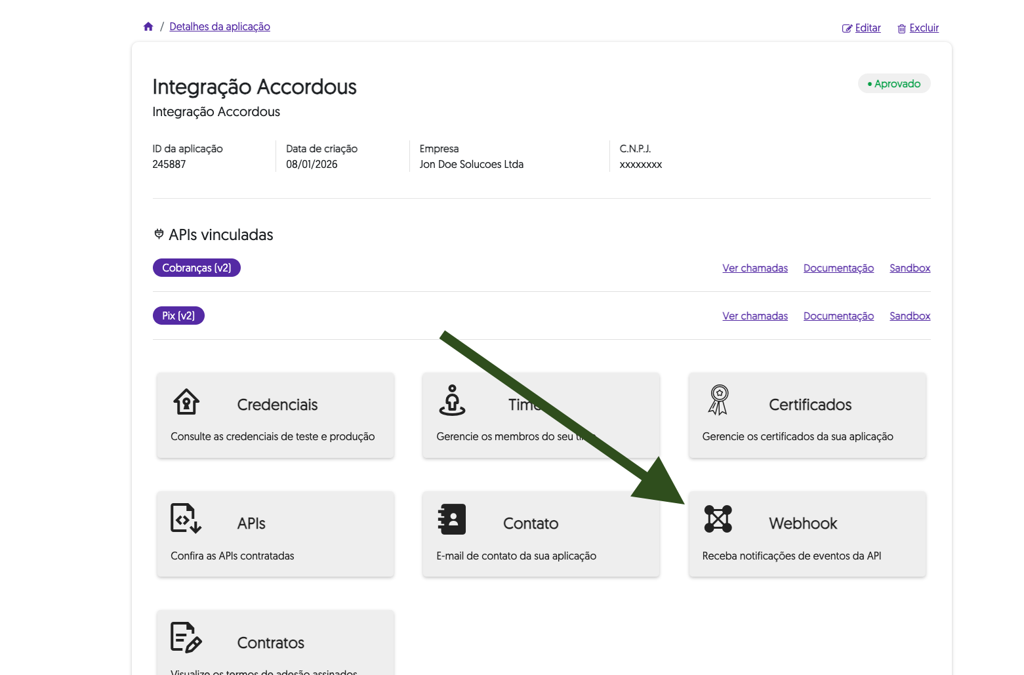Screen dimensions: 1024x675
Task: Click the Editar link
Action: 867,28
